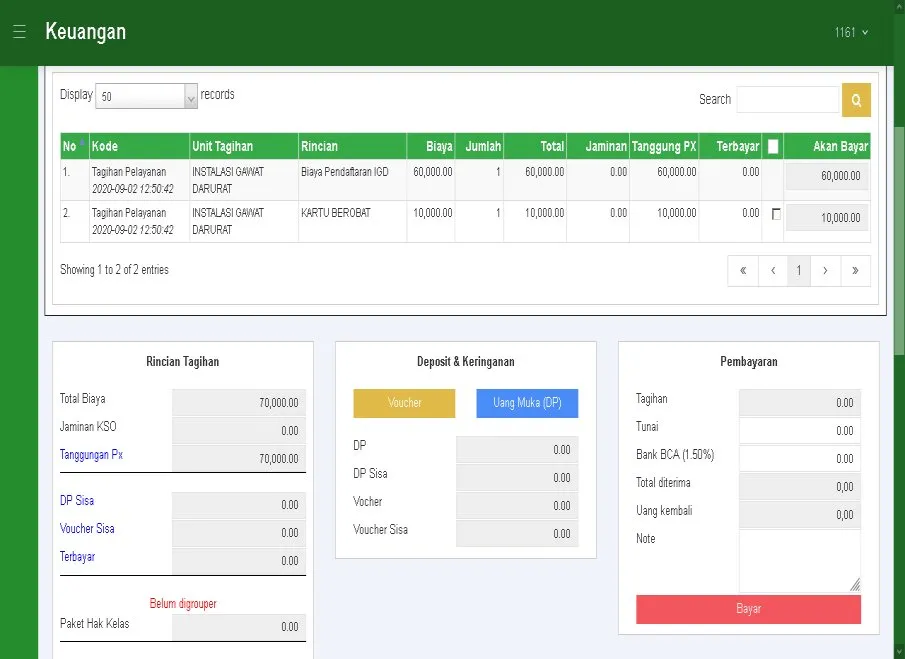Expand the 1161 user menu
This screenshot has width=905, height=659.
(851, 32)
